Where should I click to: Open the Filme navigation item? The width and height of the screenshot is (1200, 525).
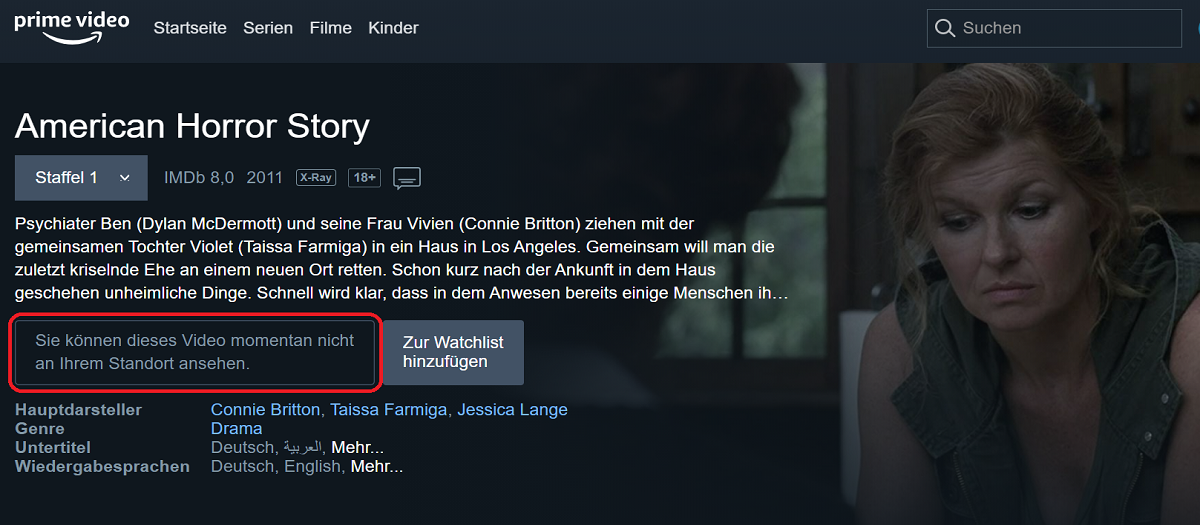[331, 28]
